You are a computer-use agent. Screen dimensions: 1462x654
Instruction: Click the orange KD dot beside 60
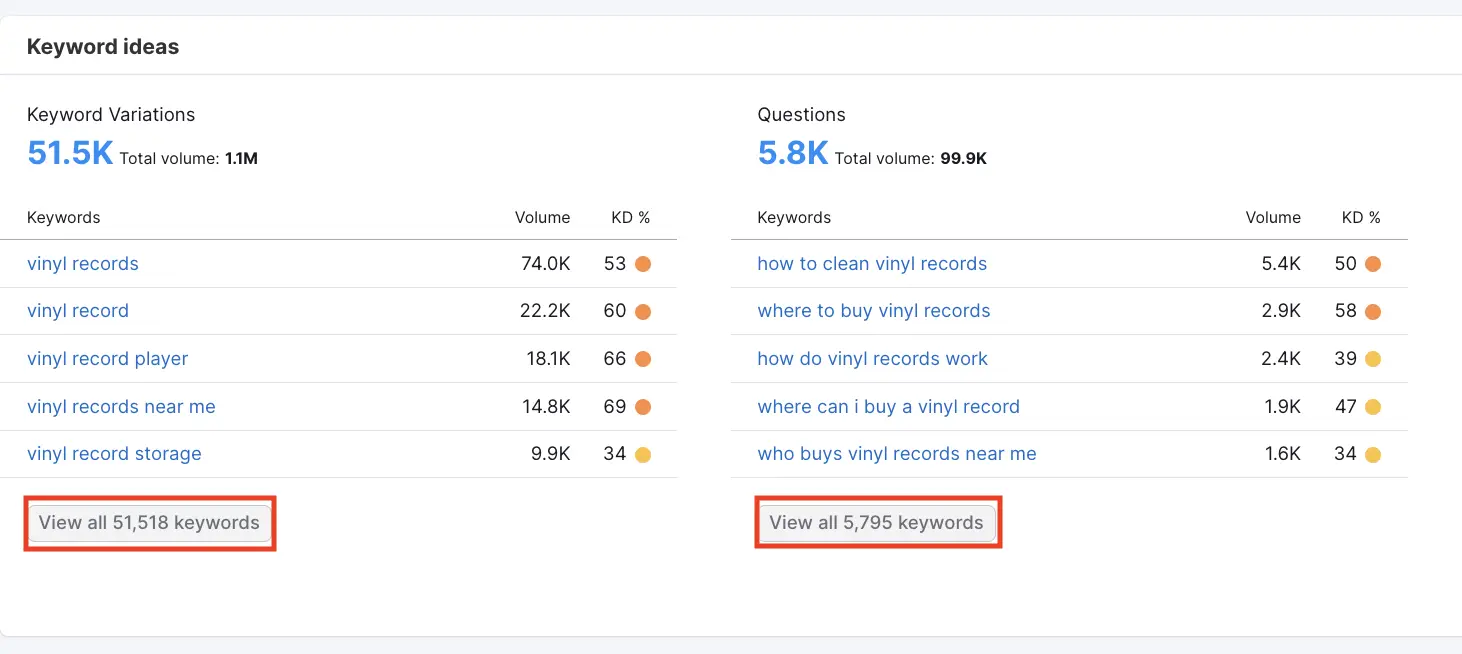click(x=643, y=311)
